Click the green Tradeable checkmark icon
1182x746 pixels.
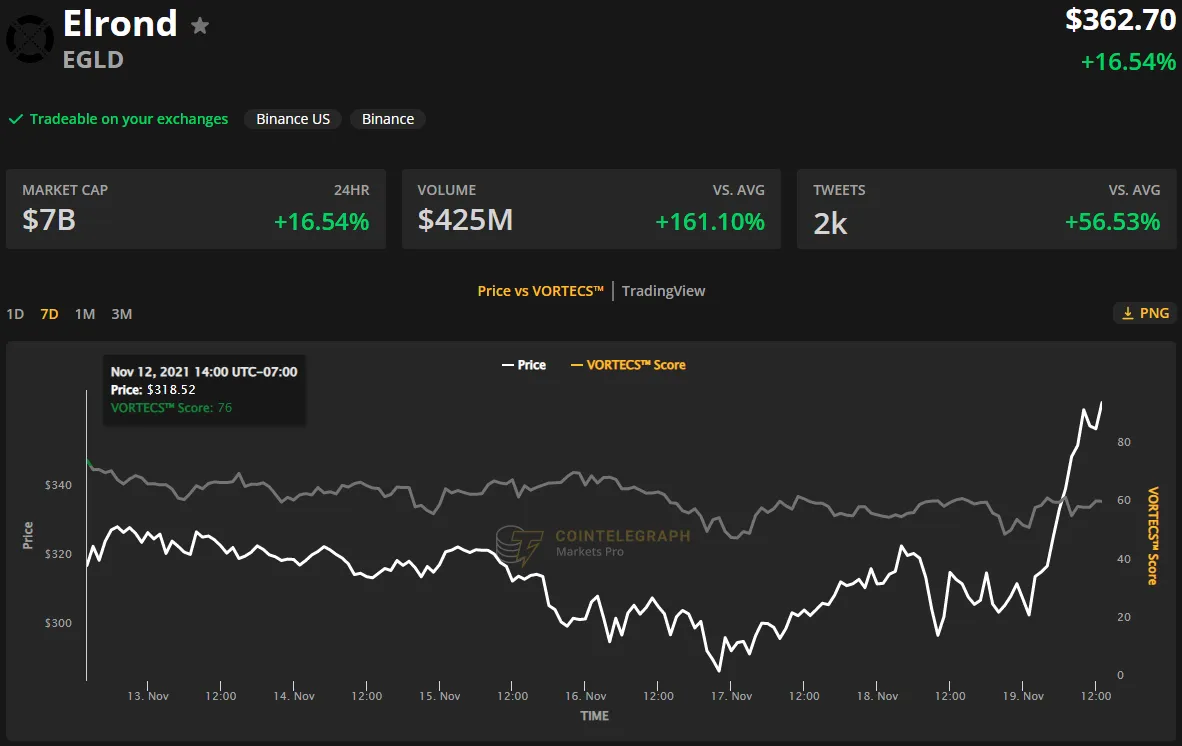click(x=16, y=119)
